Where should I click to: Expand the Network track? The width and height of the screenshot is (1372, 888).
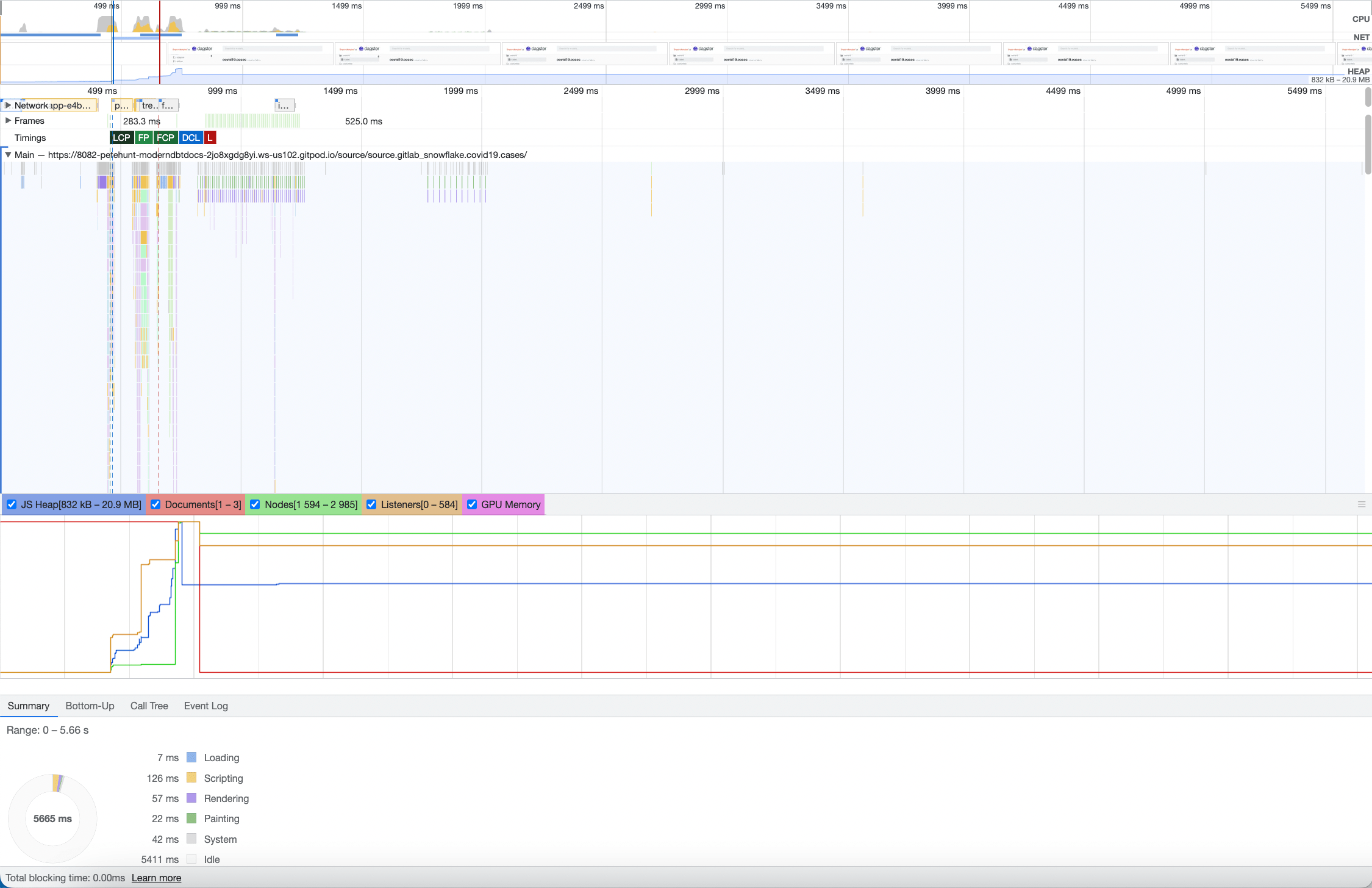(8, 105)
